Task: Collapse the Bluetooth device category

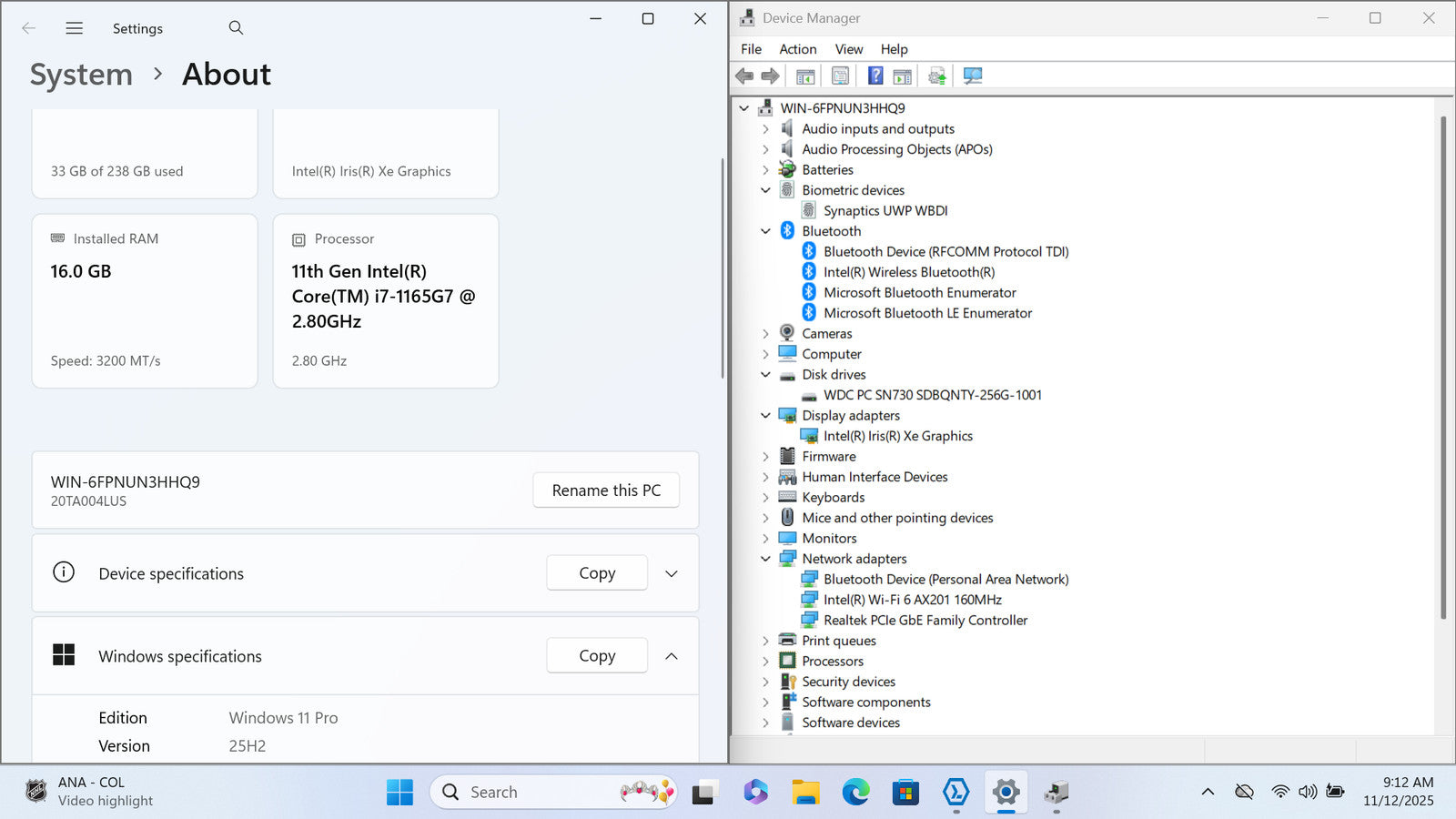Action: tap(765, 231)
